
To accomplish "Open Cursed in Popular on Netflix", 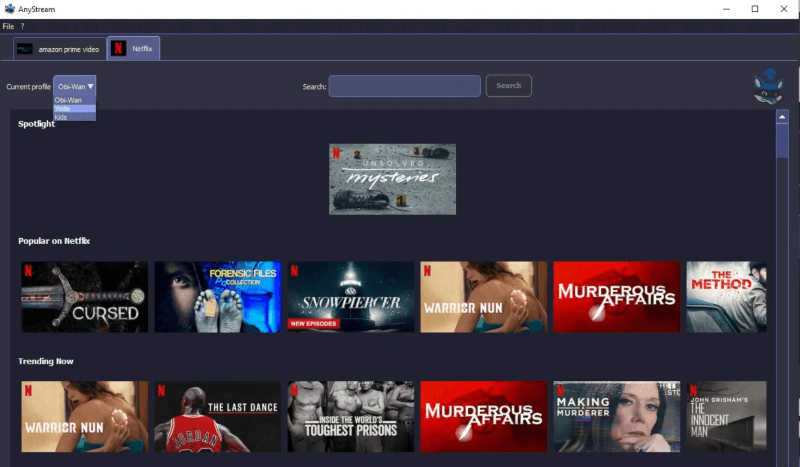I will (x=85, y=297).
